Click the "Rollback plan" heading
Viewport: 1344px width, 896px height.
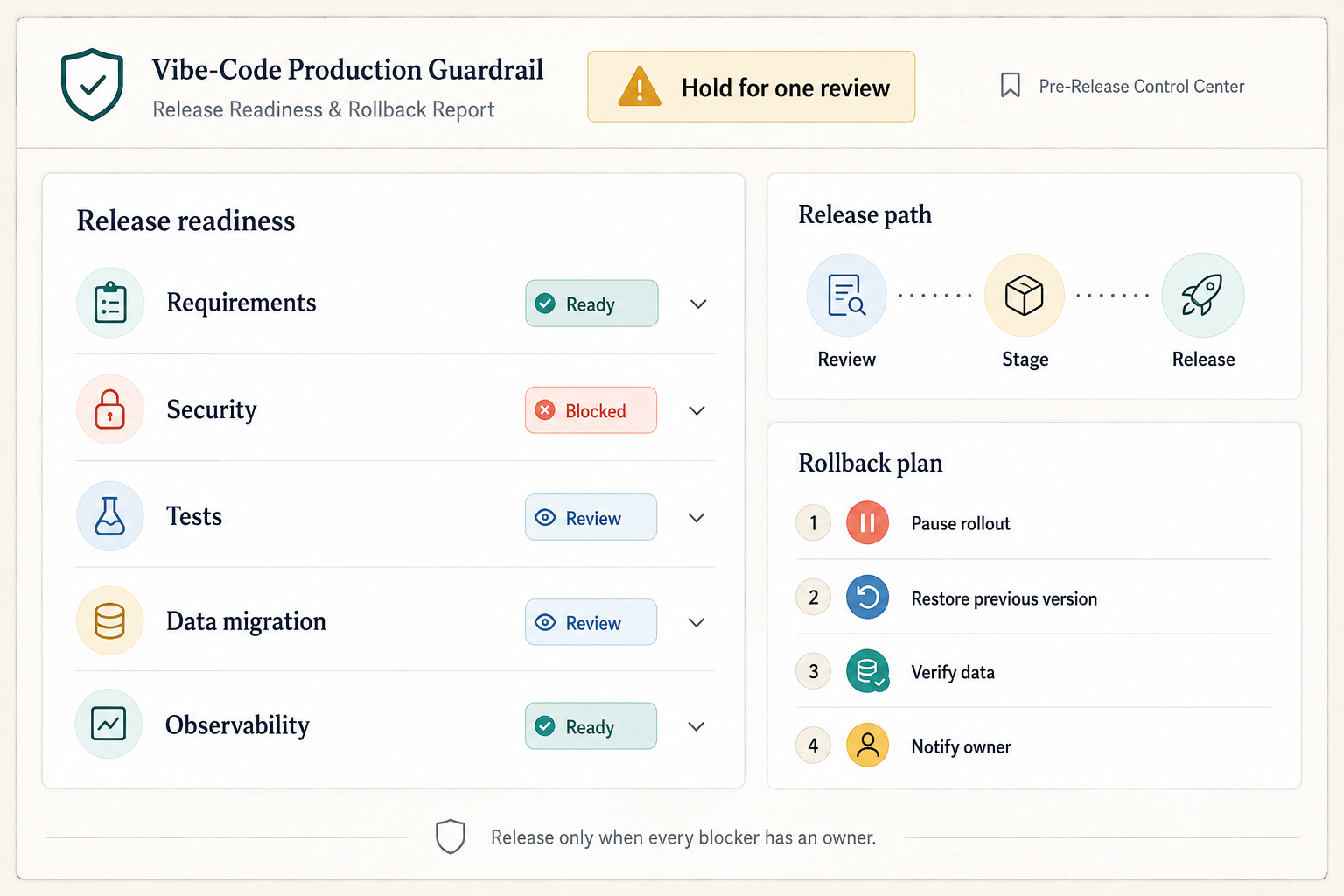pos(871,463)
